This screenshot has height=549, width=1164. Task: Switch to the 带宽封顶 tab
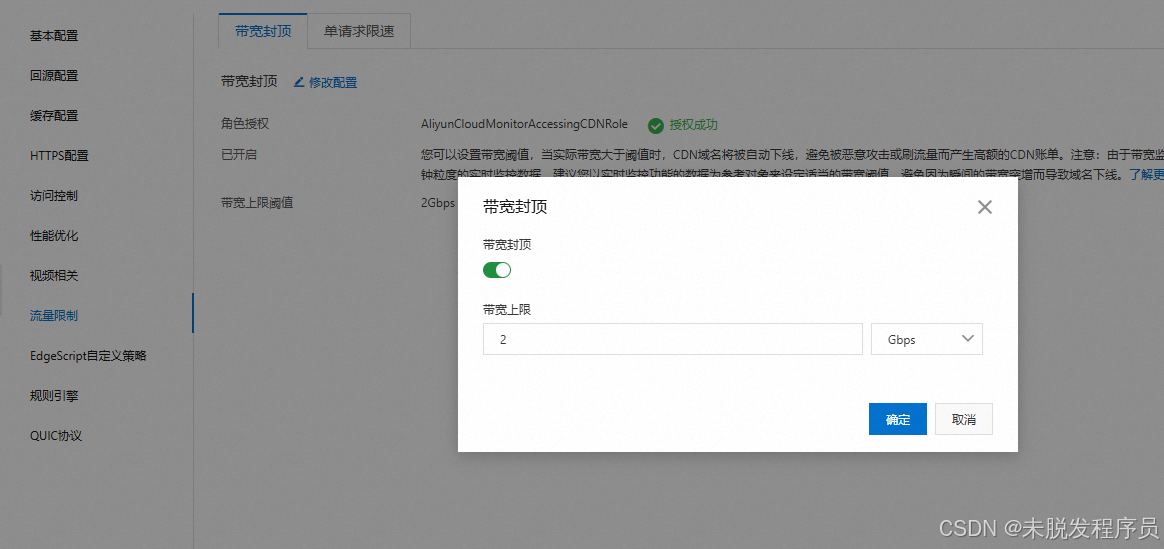click(x=263, y=32)
